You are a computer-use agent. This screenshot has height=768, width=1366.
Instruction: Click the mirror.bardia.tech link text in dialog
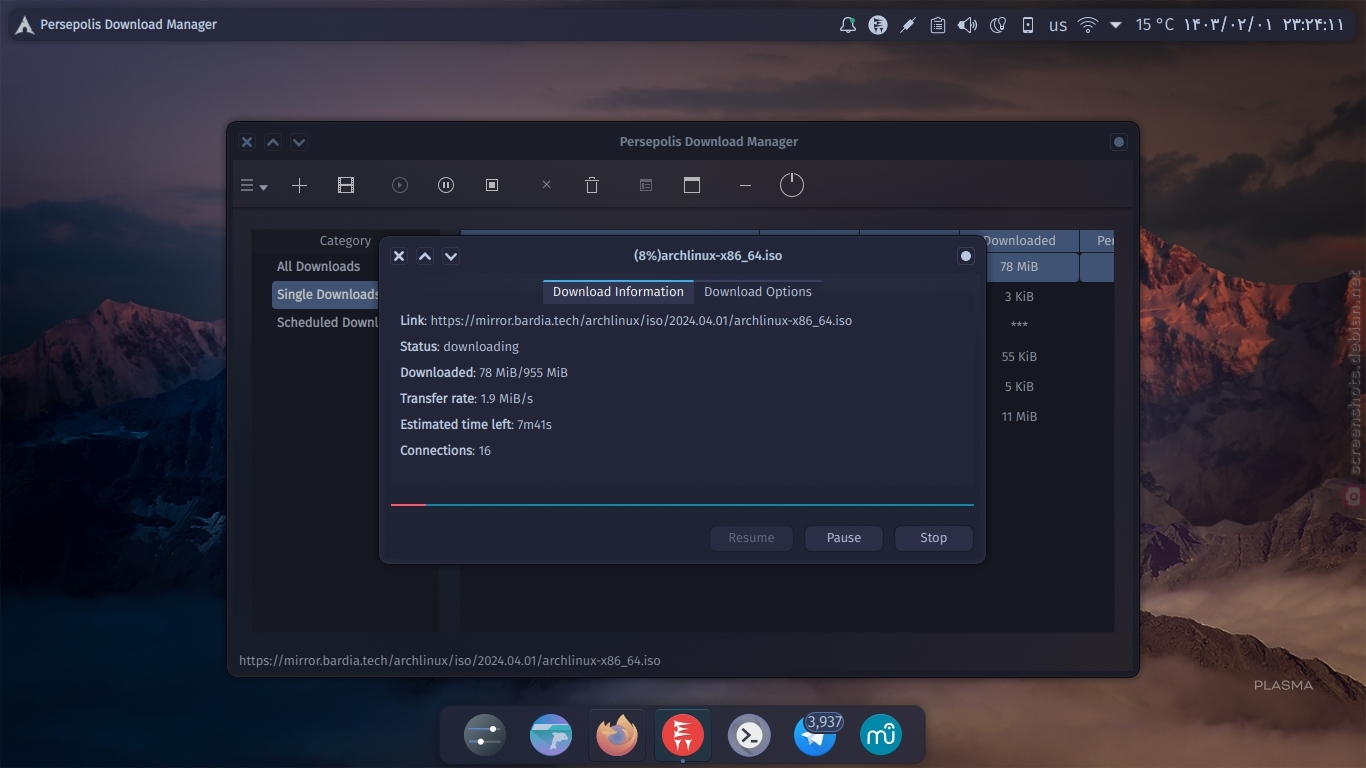[641, 321]
